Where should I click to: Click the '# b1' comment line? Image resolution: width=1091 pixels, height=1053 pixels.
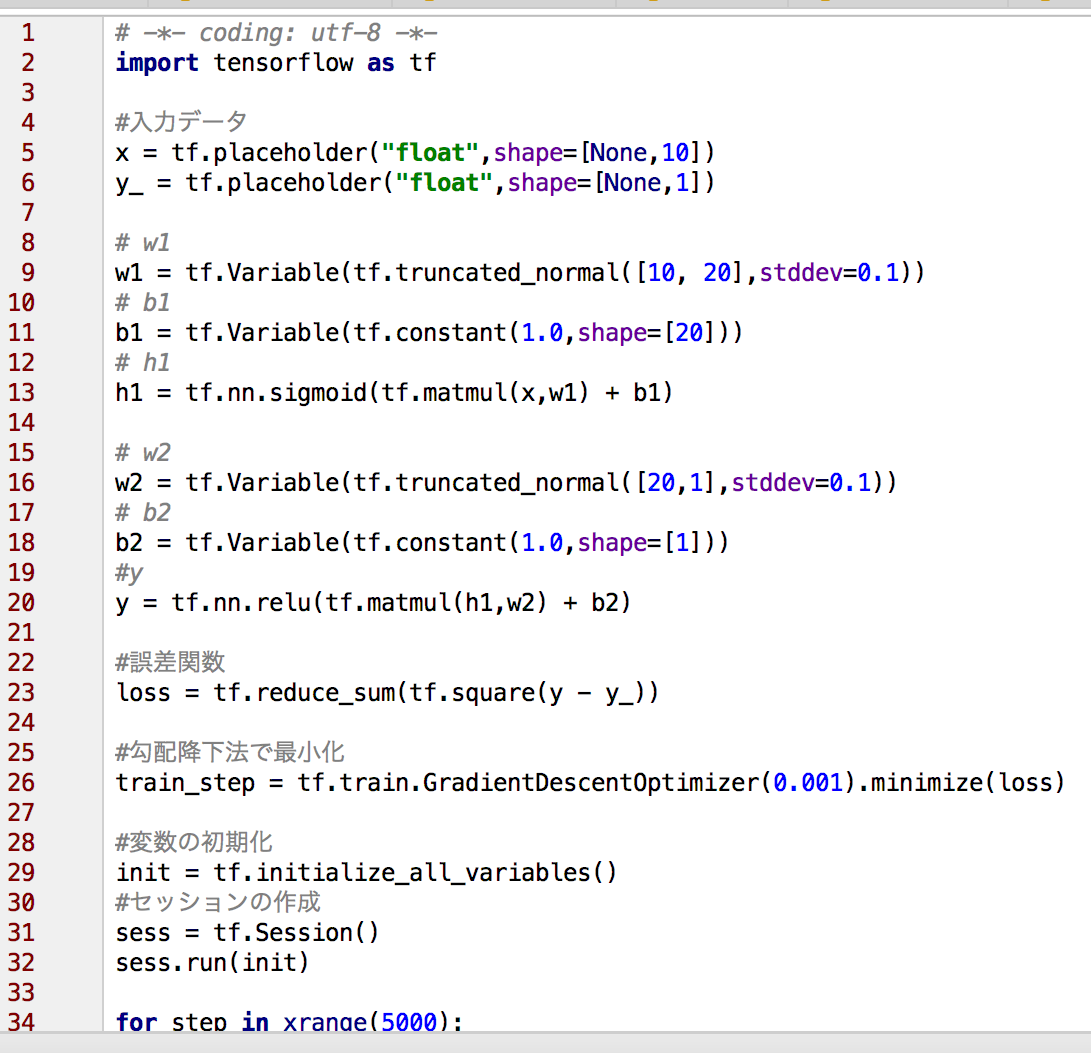[x=143, y=302]
